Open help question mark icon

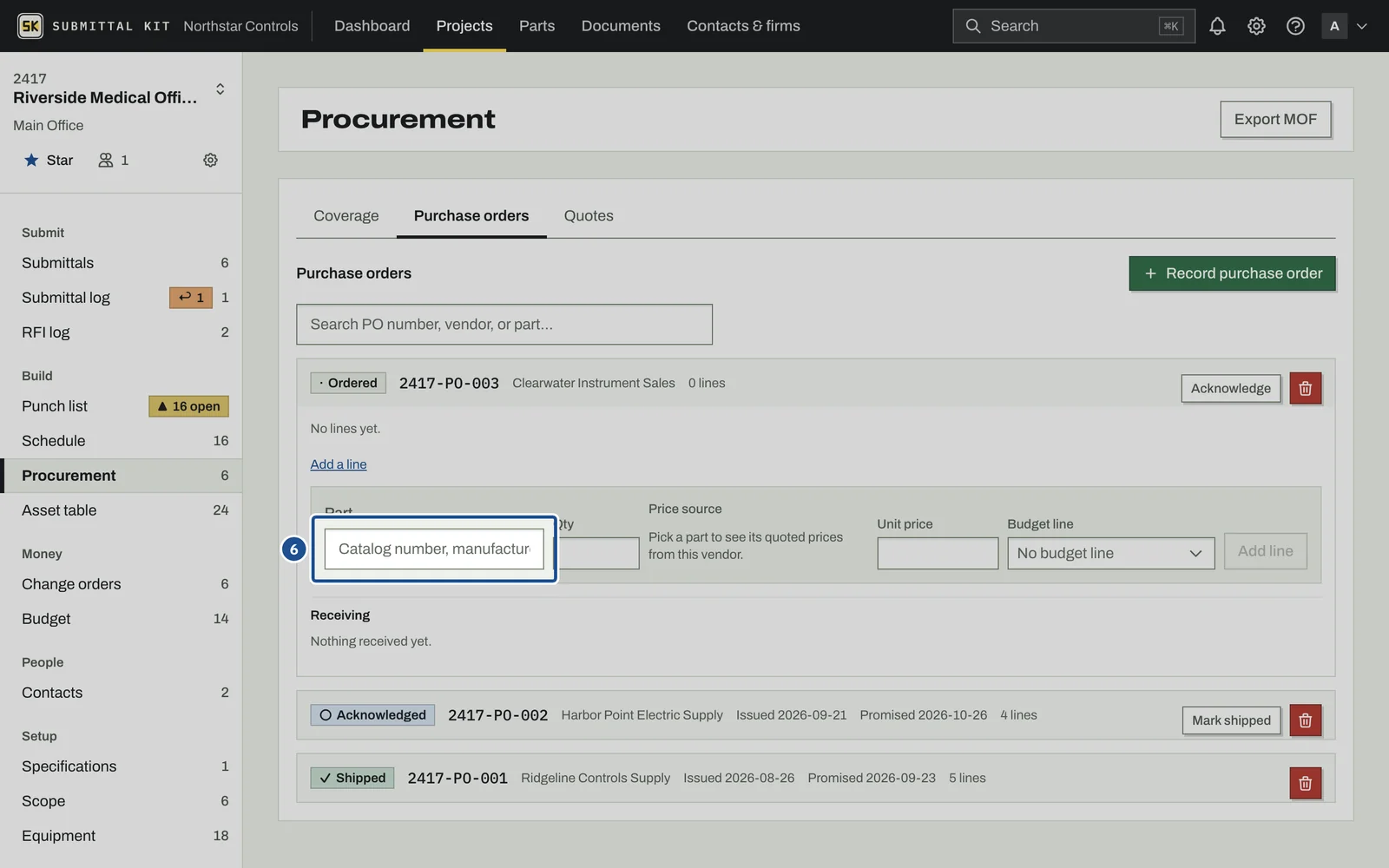[1295, 26]
